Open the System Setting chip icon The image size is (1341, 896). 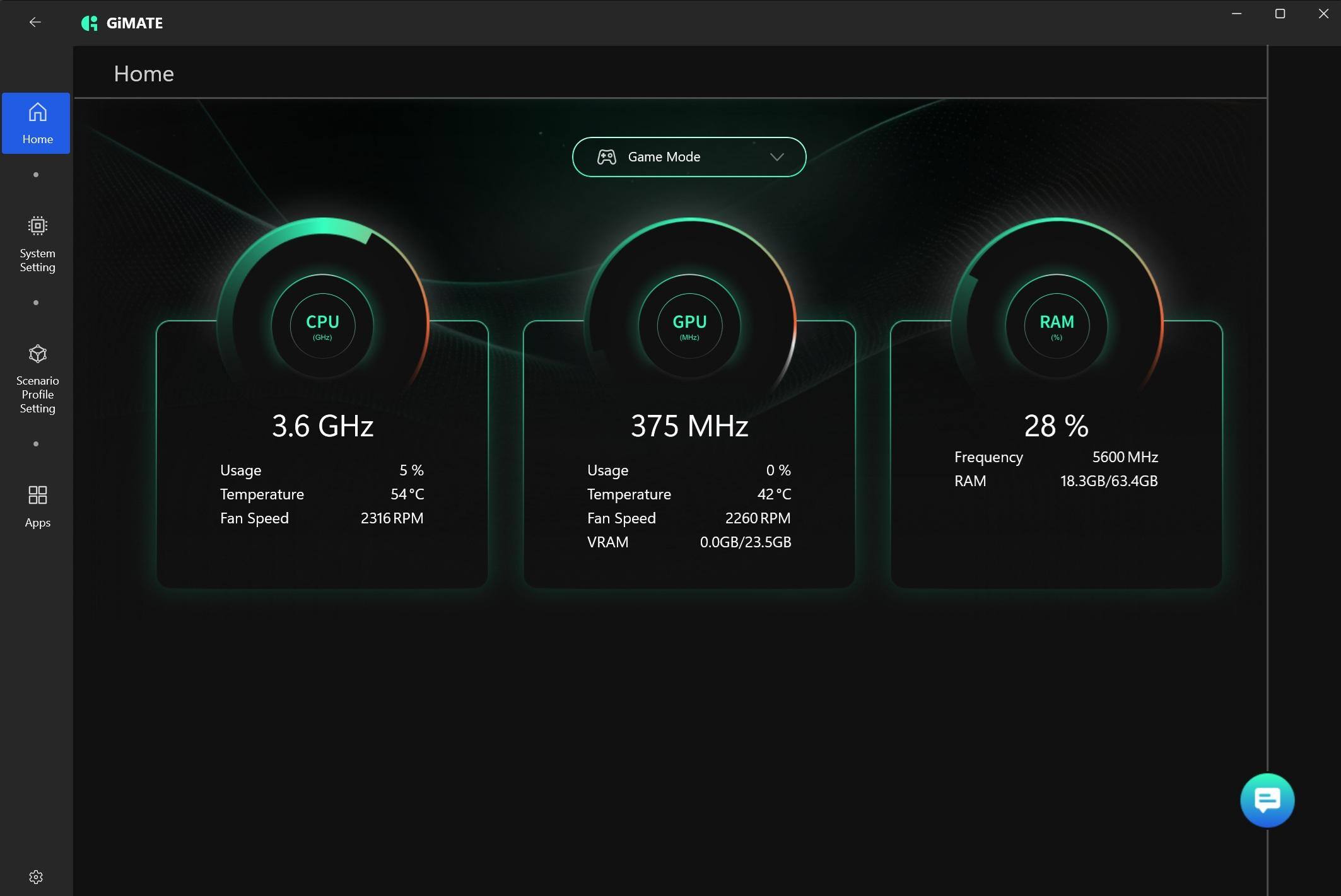click(38, 226)
